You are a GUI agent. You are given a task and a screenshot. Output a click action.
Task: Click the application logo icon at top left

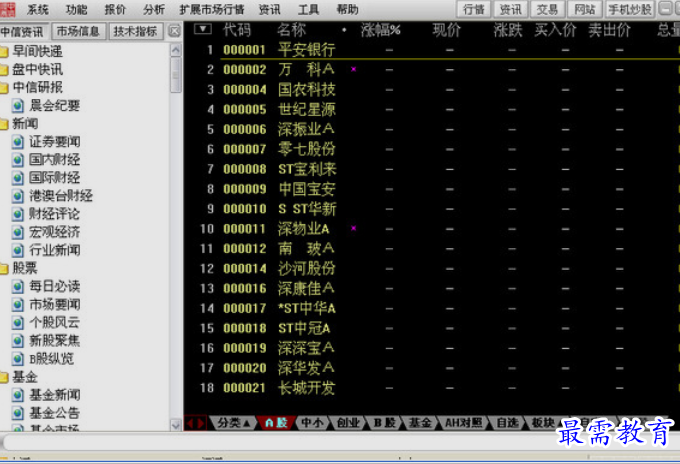point(7,9)
